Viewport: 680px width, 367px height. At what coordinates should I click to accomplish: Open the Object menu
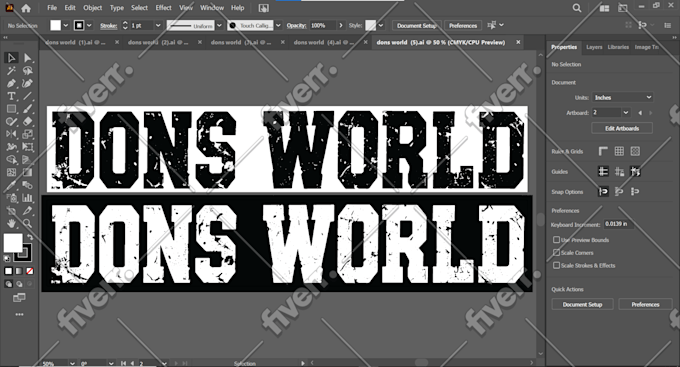pyautogui.click(x=92, y=8)
